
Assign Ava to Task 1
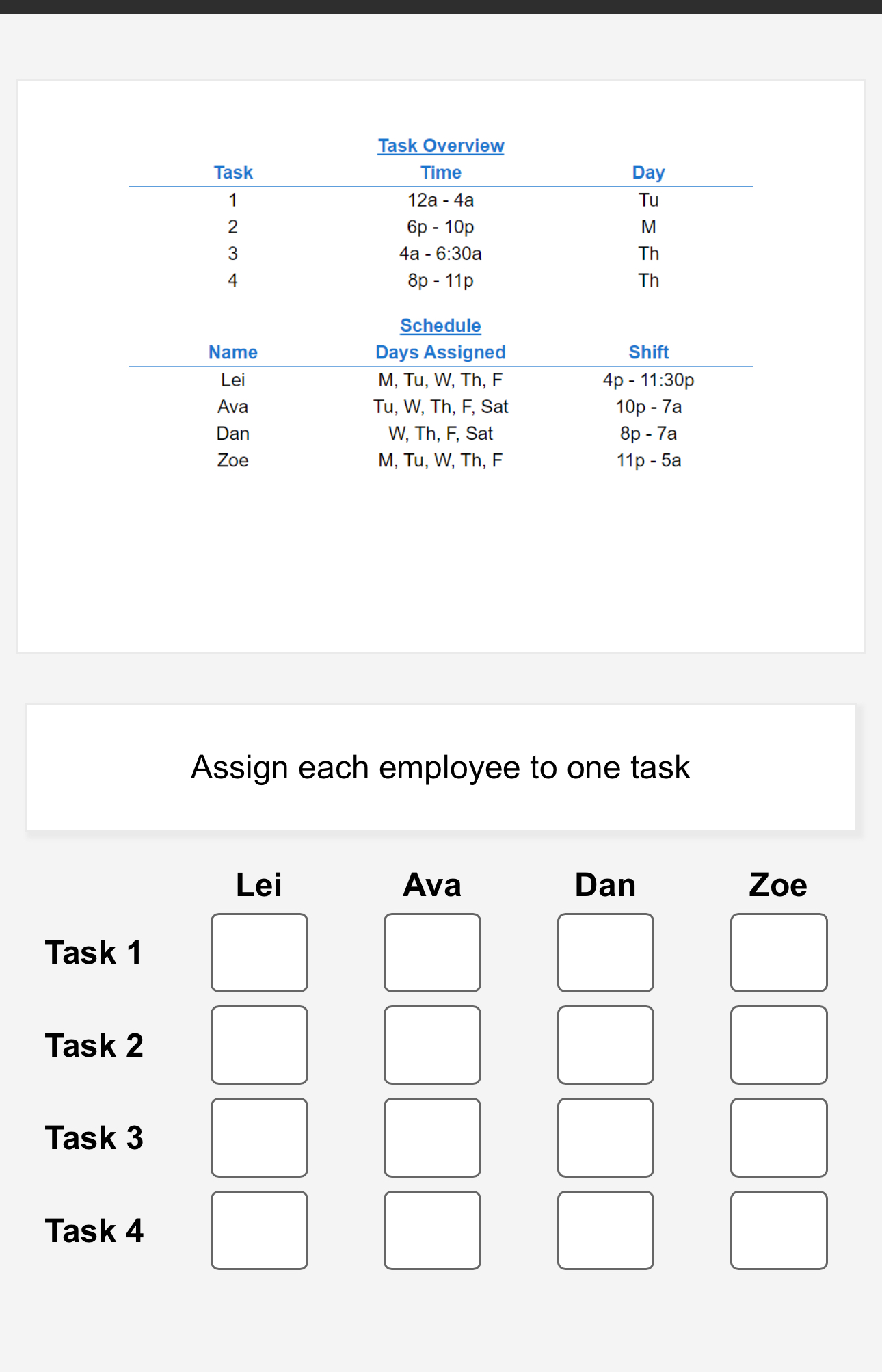pyautogui.click(x=432, y=953)
